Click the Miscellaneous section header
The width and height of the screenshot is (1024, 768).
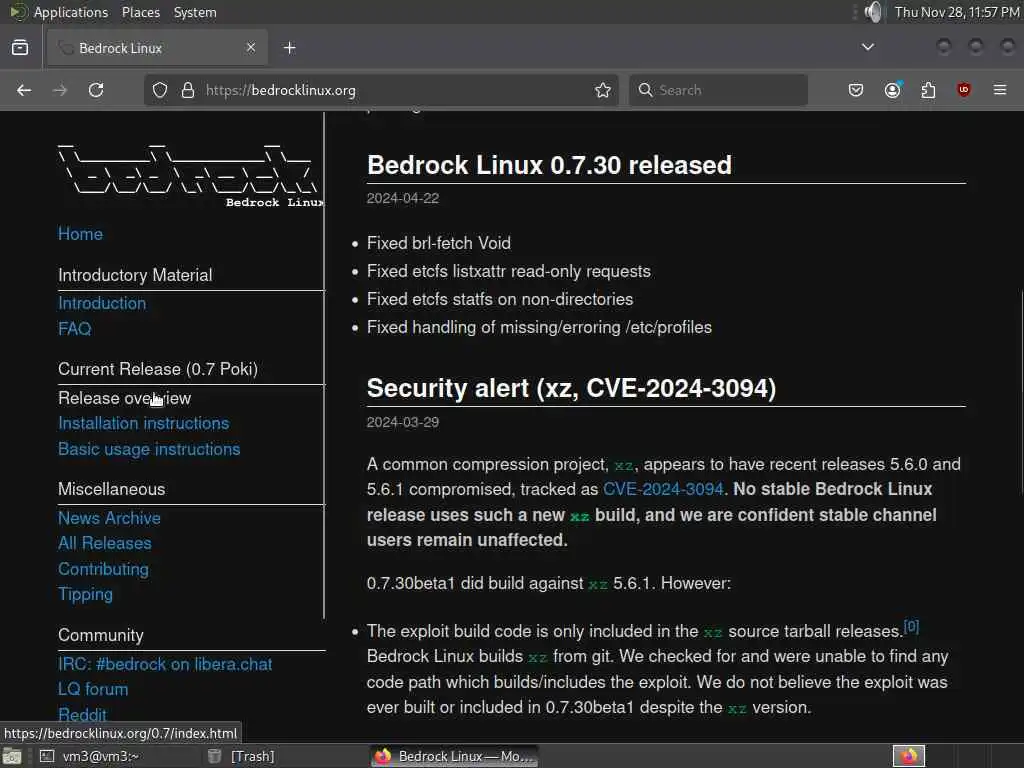(x=112, y=489)
